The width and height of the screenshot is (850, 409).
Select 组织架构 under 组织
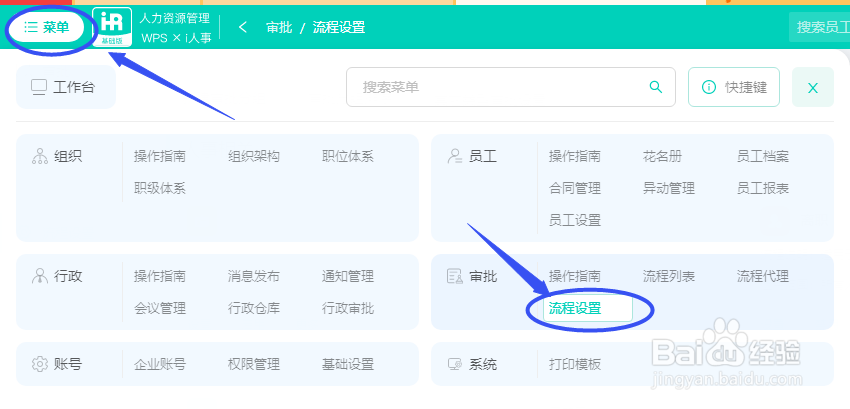[x=254, y=156]
